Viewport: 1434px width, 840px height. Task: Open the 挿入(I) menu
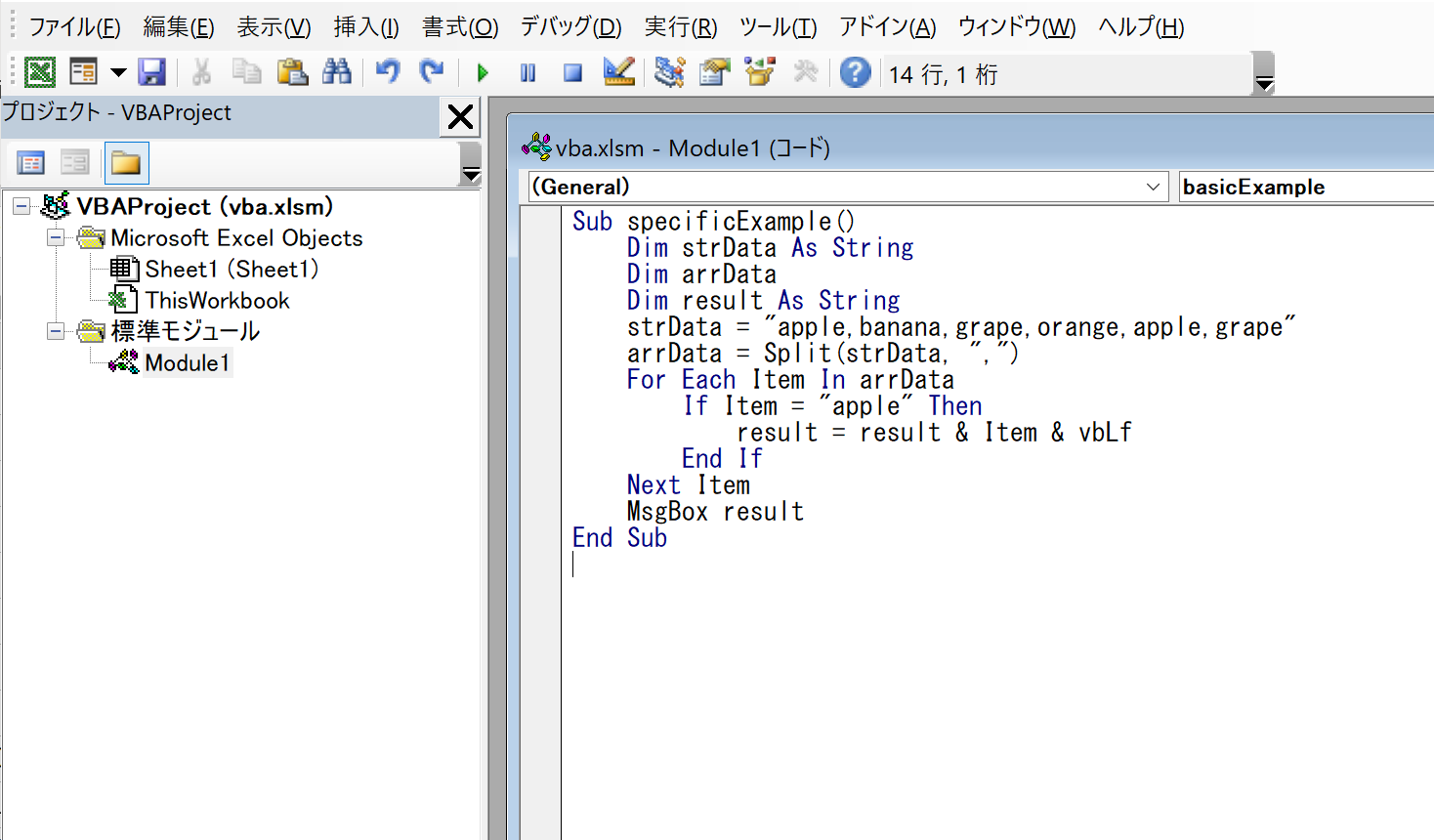pyautogui.click(x=366, y=26)
